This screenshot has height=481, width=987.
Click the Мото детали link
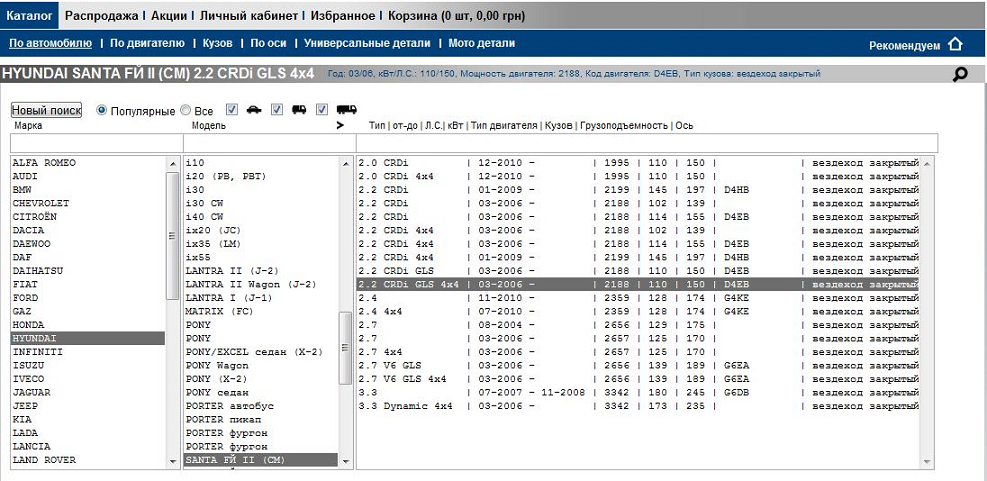482,43
